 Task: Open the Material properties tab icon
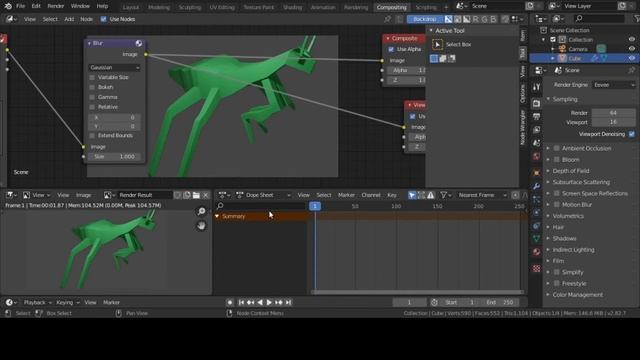pos(536,252)
